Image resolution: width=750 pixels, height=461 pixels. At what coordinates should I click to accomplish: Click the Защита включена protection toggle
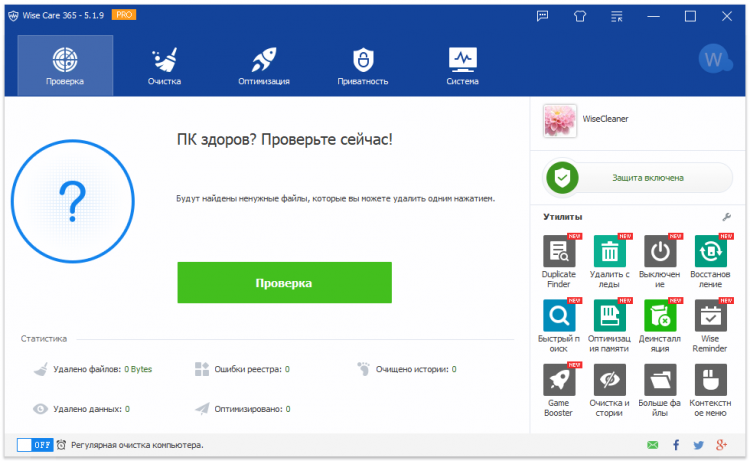coord(638,178)
